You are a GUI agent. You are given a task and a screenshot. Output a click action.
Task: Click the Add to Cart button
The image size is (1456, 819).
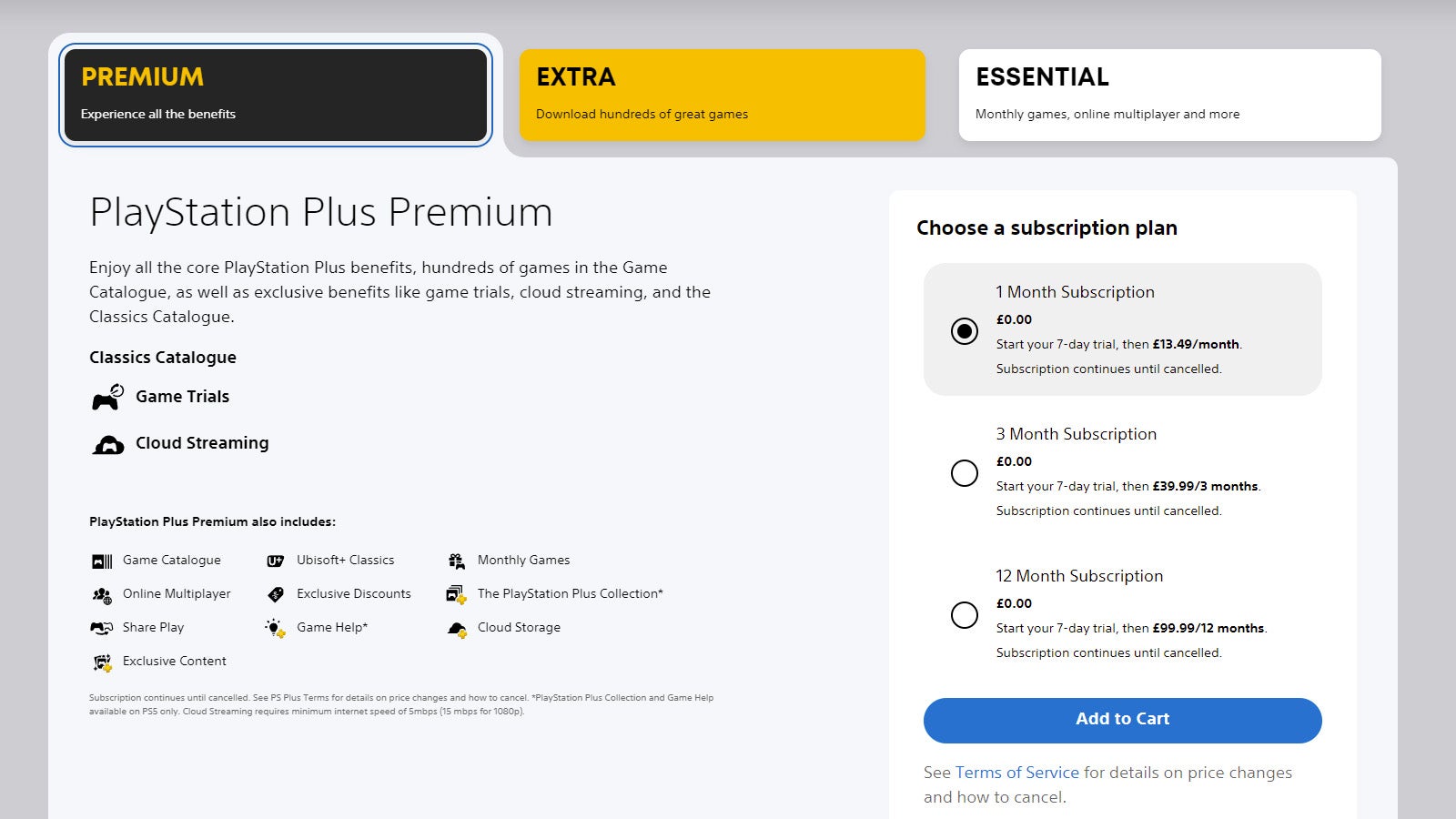(1122, 720)
